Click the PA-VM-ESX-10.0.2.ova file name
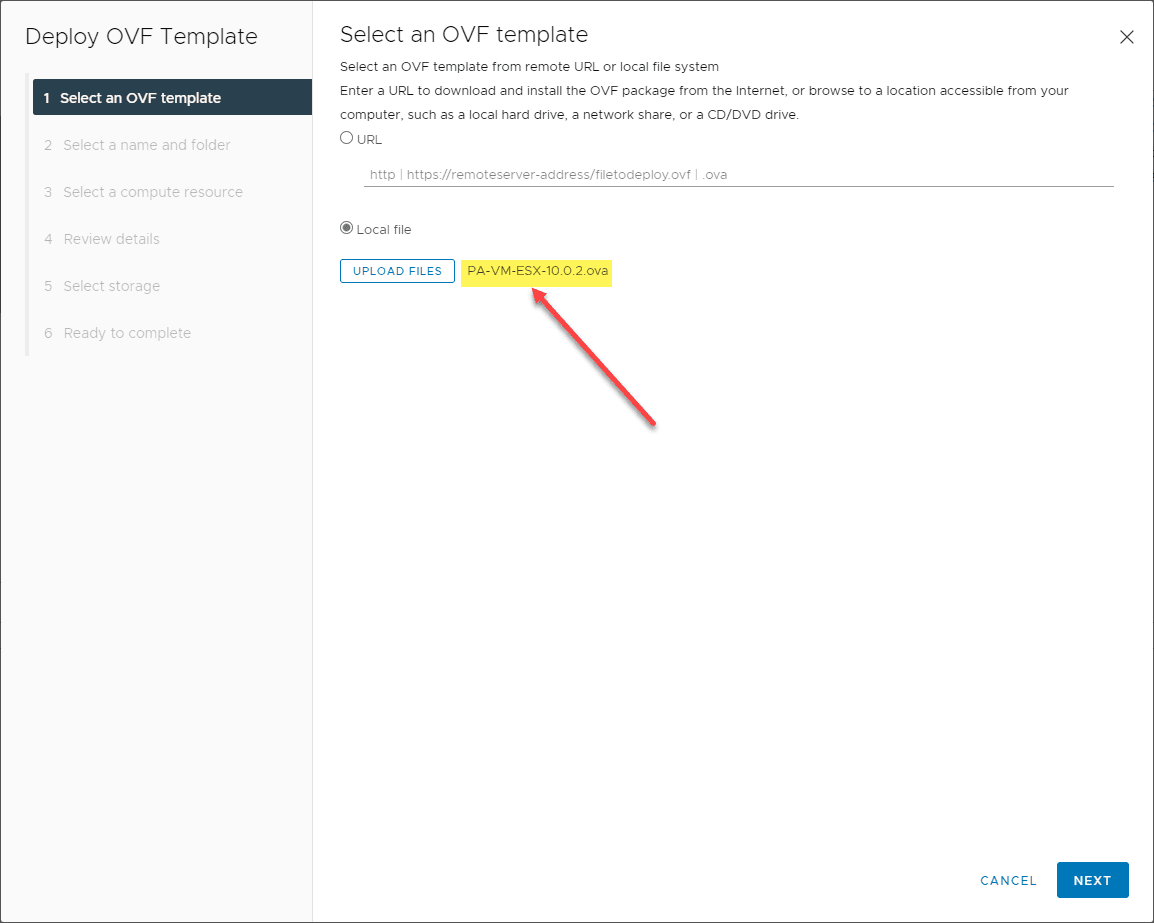Screen dimensions: 1154x923 coord(537,271)
